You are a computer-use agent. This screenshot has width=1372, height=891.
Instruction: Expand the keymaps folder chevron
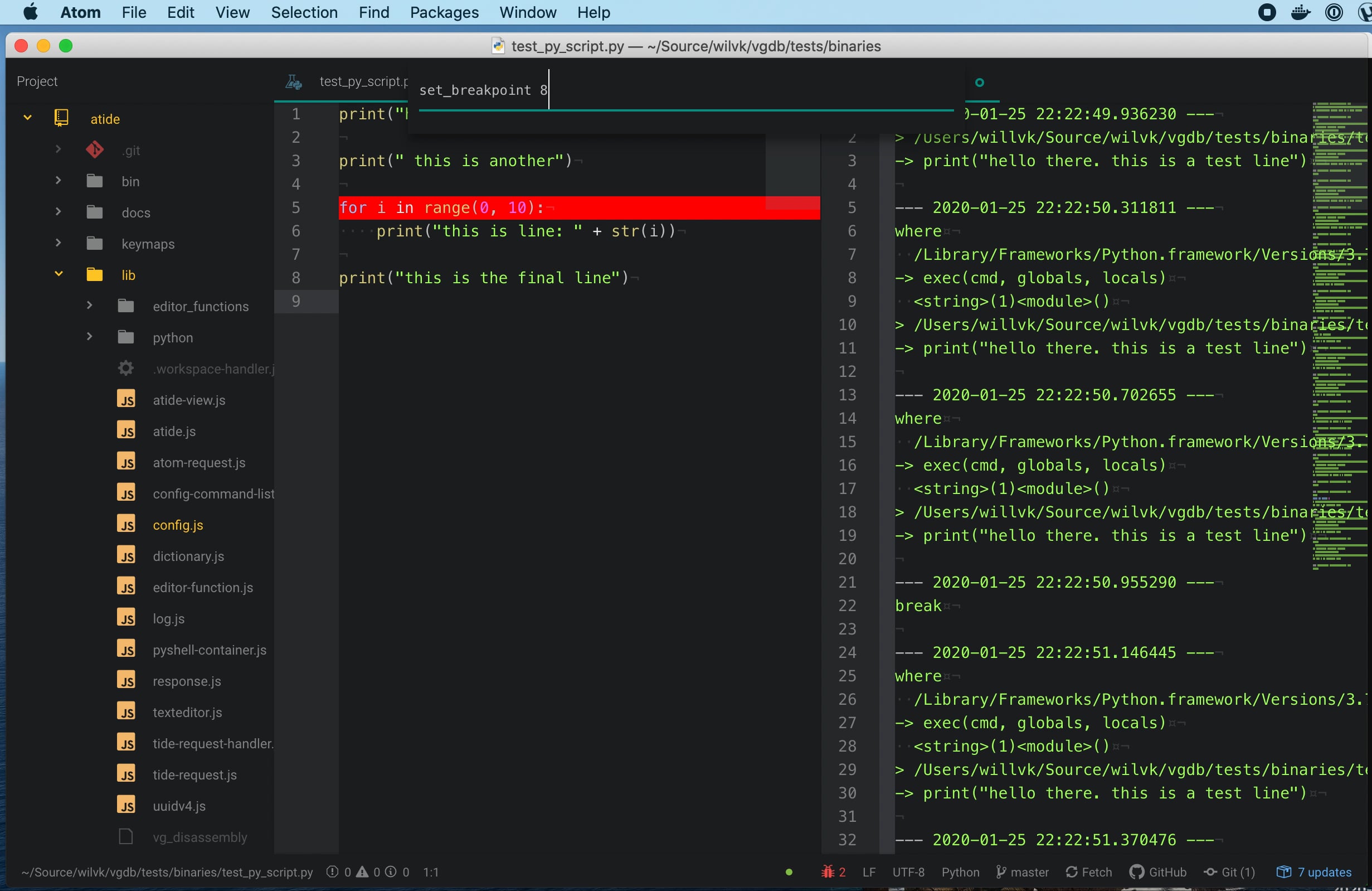coord(58,243)
